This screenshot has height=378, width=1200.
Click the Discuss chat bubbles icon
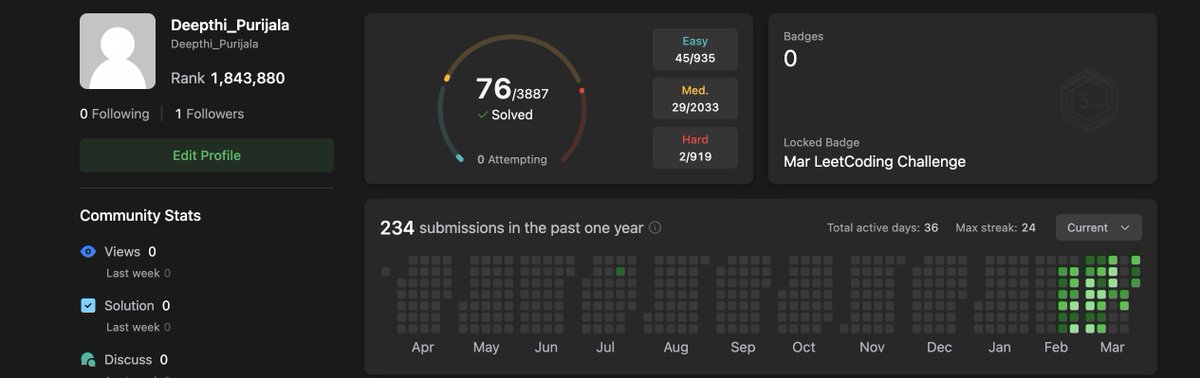[88, 359]
